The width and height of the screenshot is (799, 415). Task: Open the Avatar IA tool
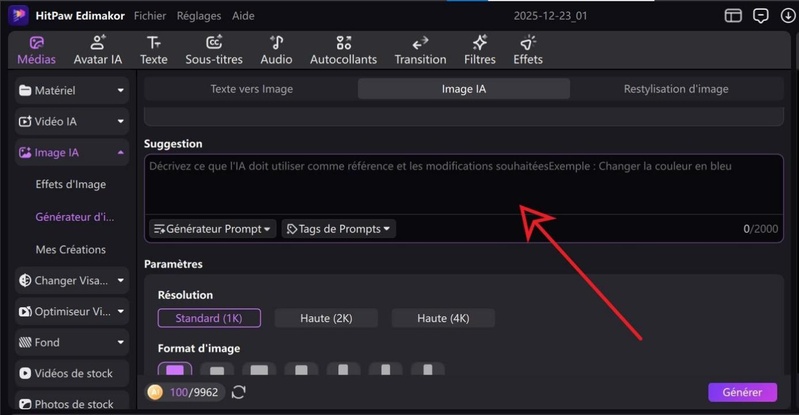98,50
